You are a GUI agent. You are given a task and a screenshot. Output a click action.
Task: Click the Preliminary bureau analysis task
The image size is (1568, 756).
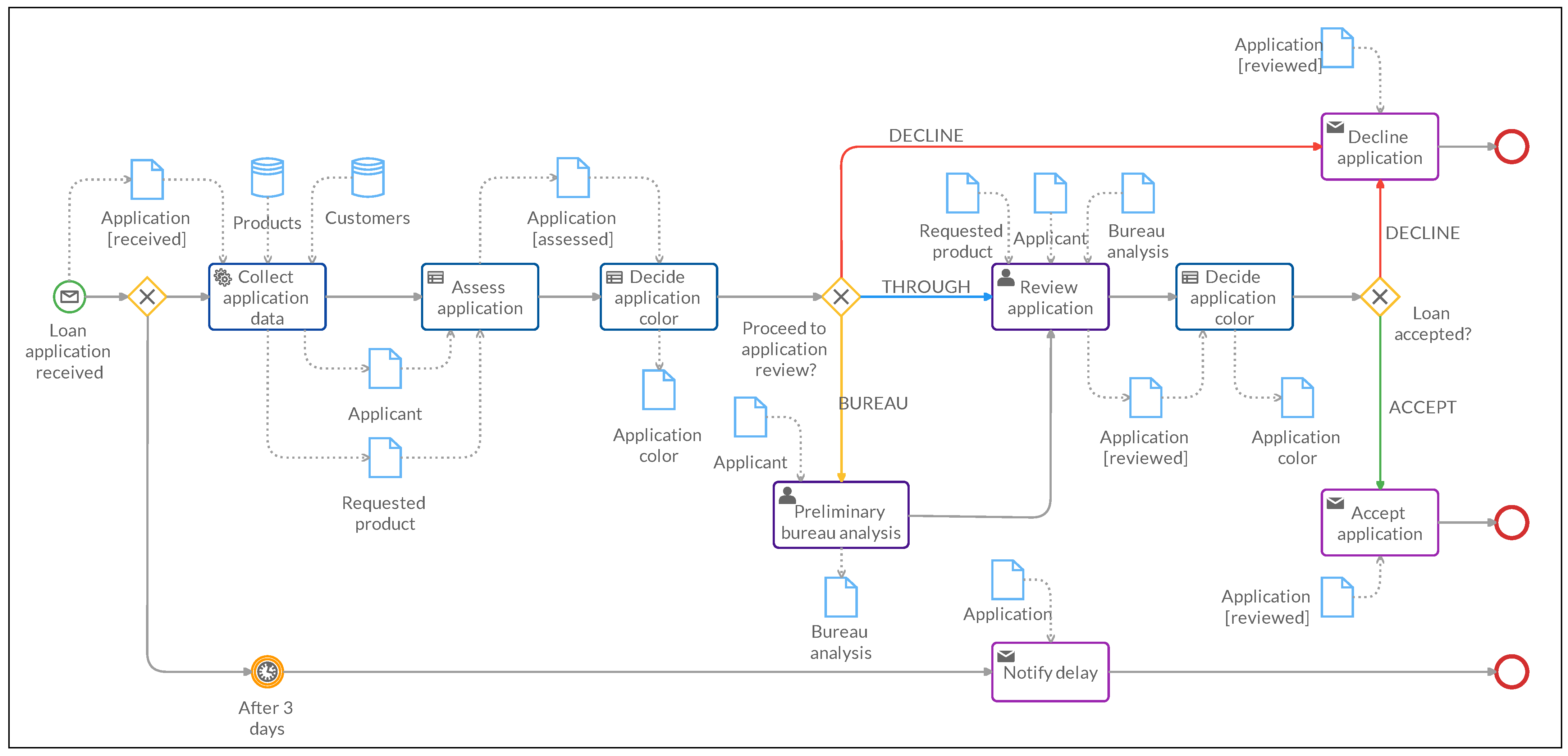click(x=841, y=515)
